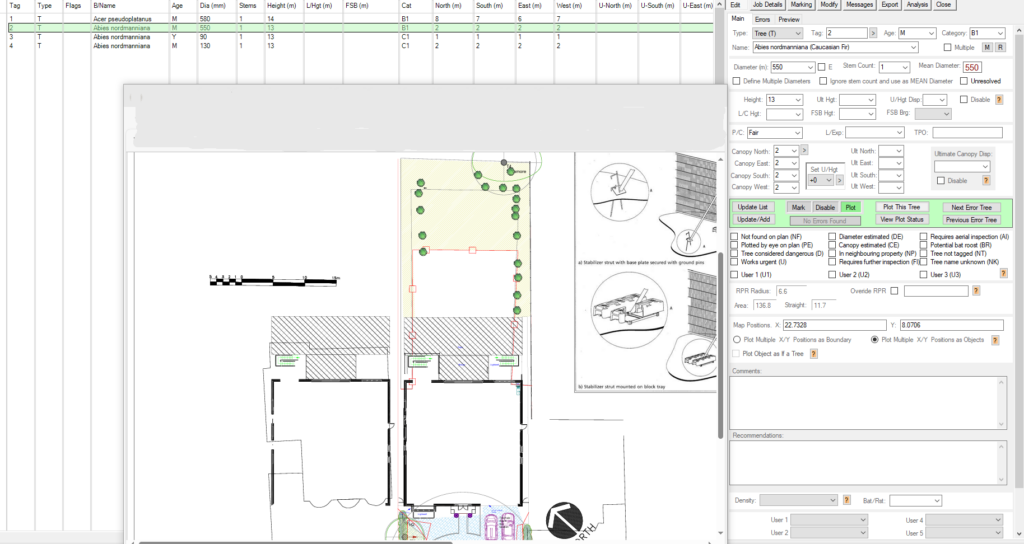
Task: Click the help icon in Ultimate Canopy Disp
Action: click(x=986, y=181)
